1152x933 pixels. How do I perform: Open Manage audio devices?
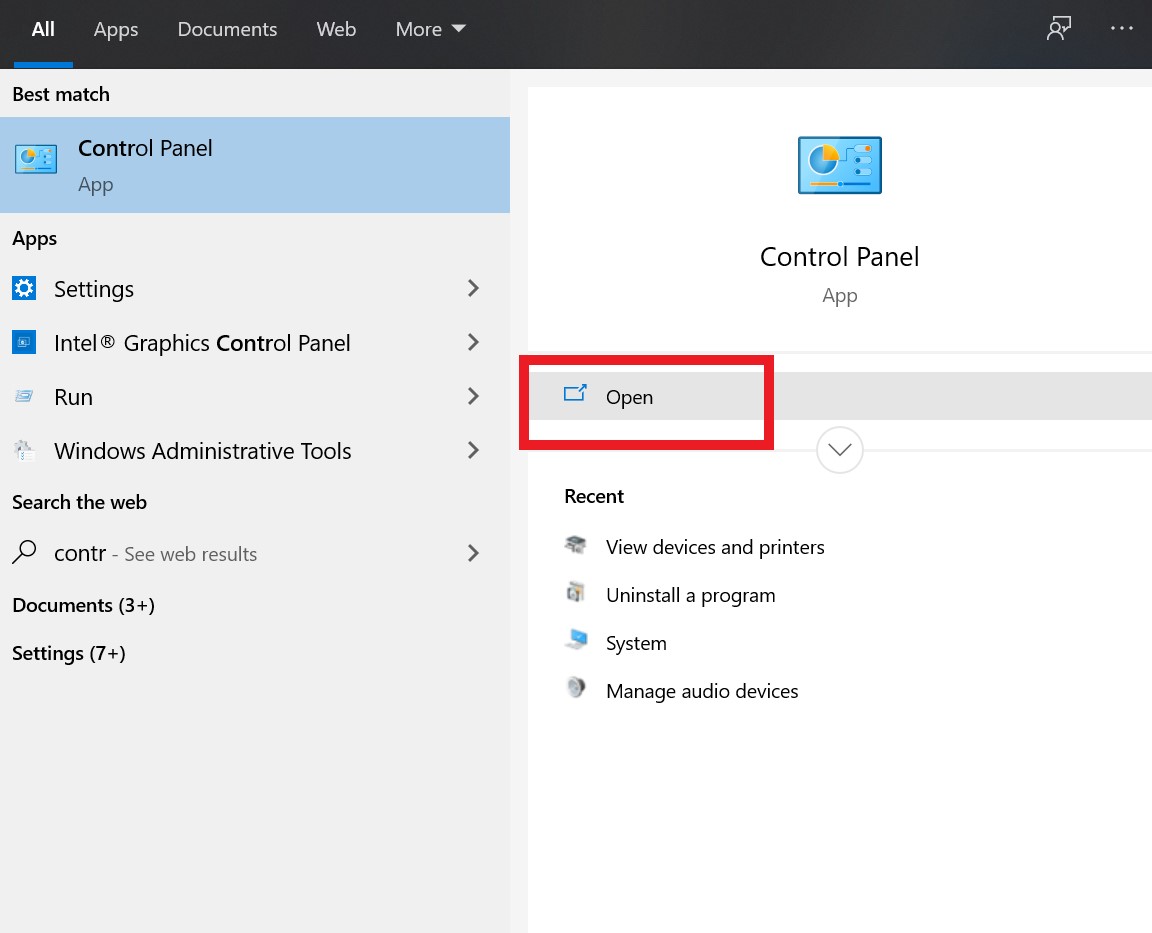[x=702, y=691]
